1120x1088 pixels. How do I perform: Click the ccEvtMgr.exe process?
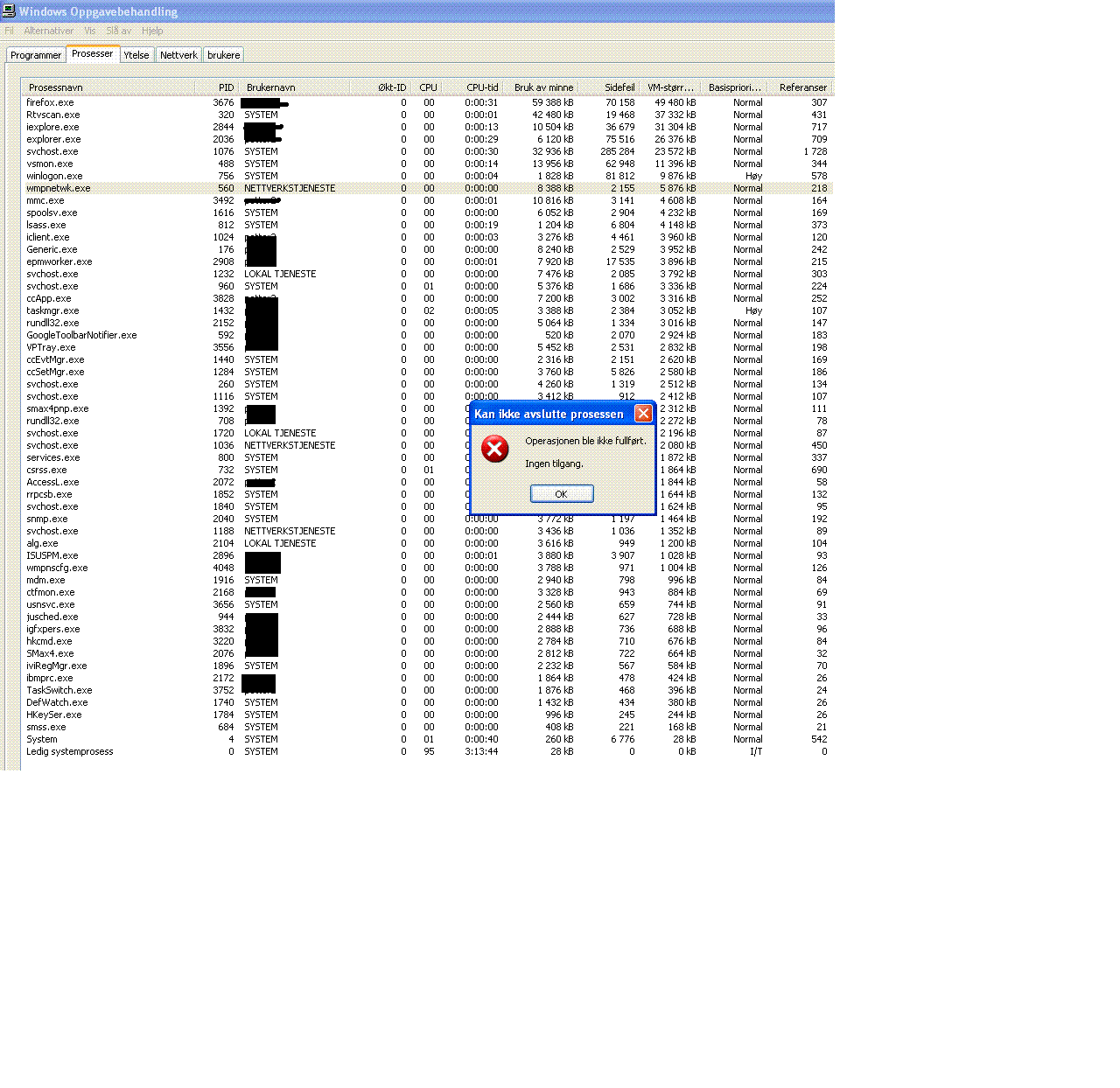(x=427, y=359)
